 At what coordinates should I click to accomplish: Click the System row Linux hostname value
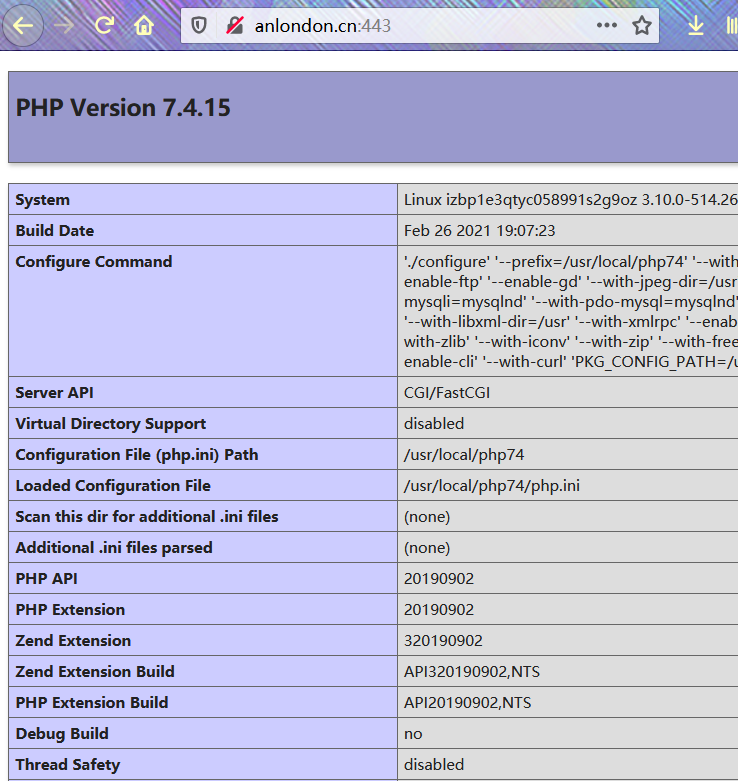(x=570, y=200)
